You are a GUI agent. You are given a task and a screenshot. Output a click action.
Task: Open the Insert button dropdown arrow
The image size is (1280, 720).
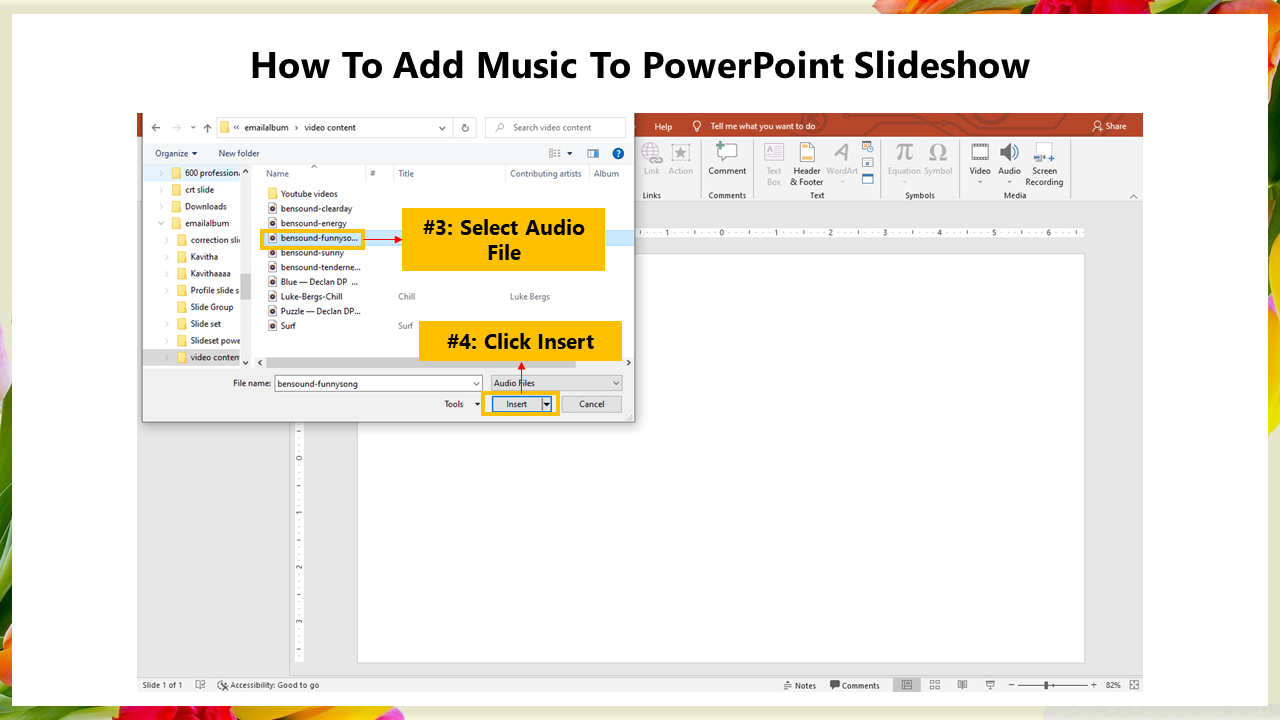[547, 404]
